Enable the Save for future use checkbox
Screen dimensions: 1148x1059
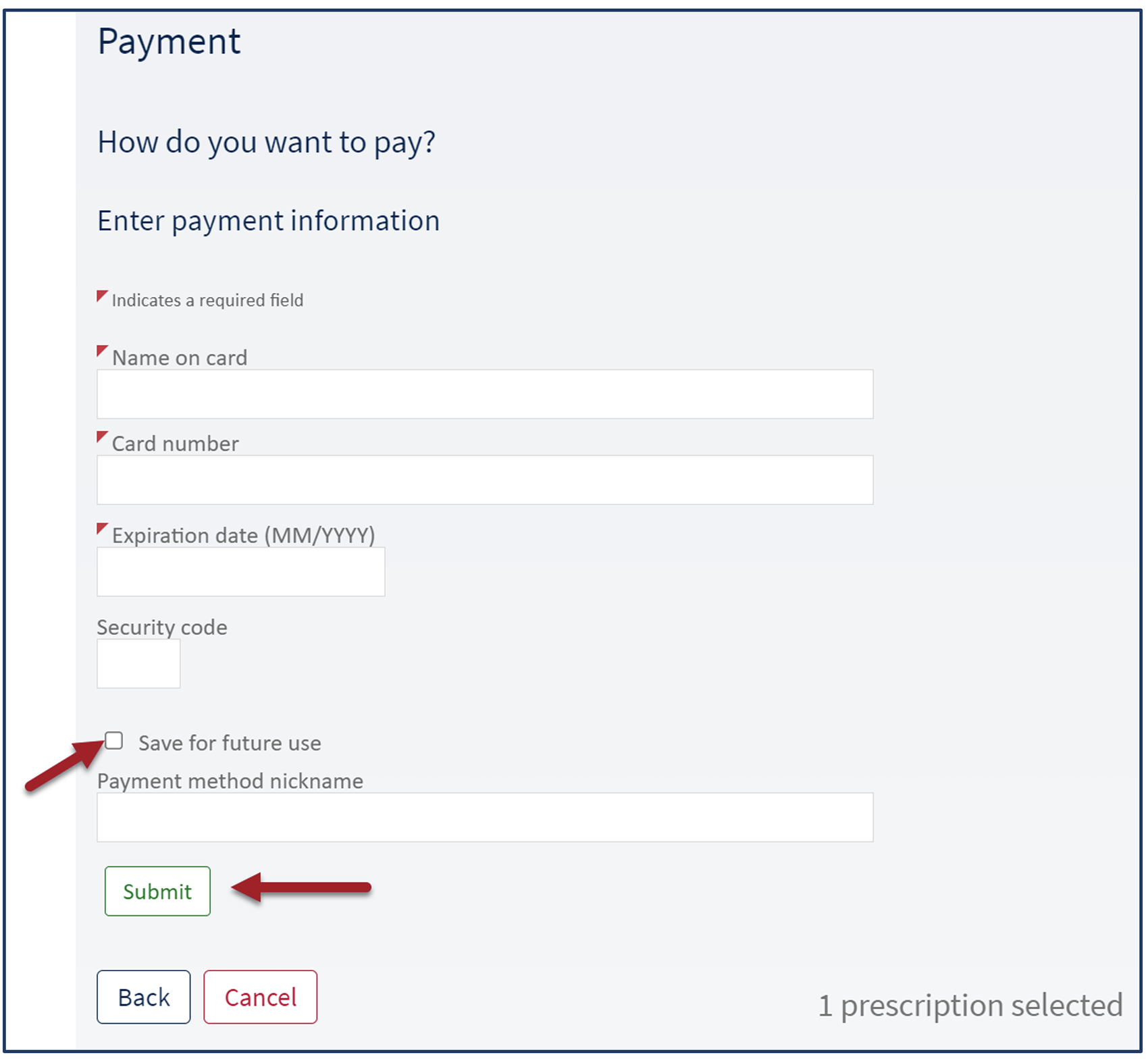coord(114,741)
